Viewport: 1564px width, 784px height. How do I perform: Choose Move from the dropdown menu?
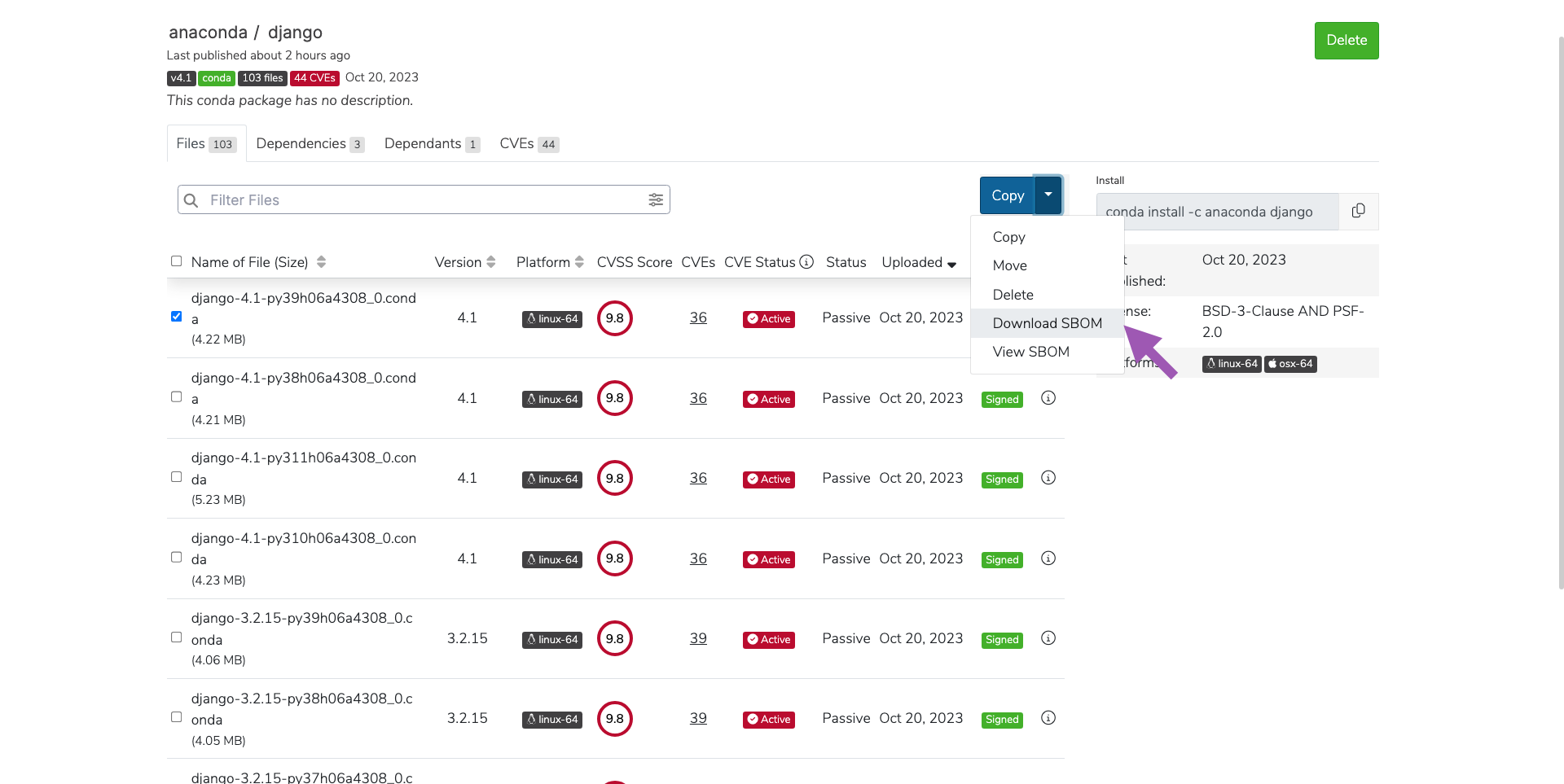pos(1048,265)
